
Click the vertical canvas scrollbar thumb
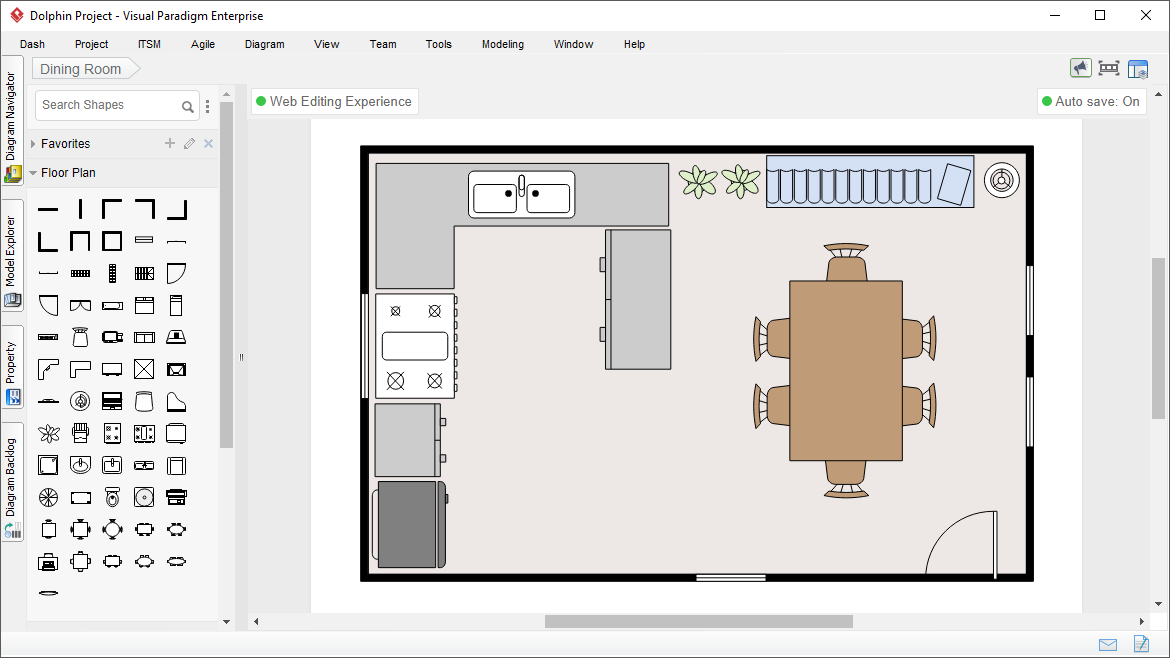coord(1158,338)
